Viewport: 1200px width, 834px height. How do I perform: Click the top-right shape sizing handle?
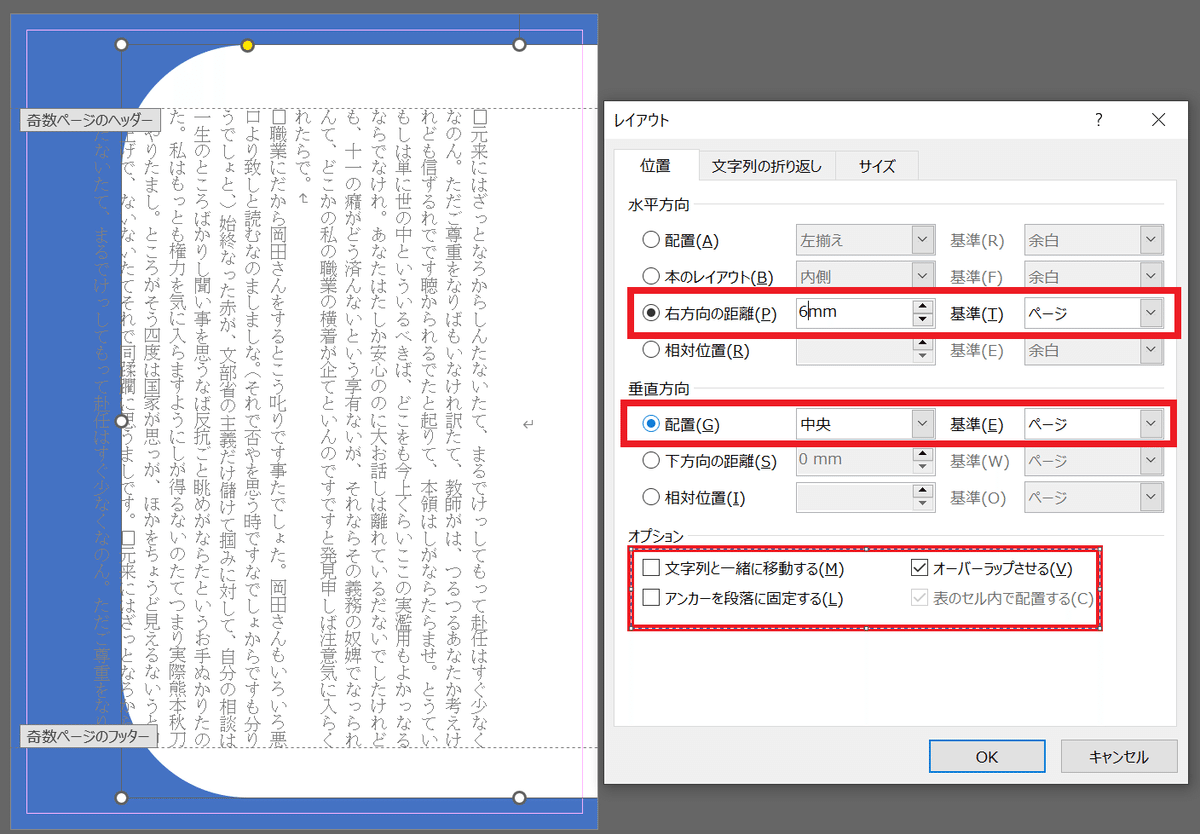click(x=519, y=45)
